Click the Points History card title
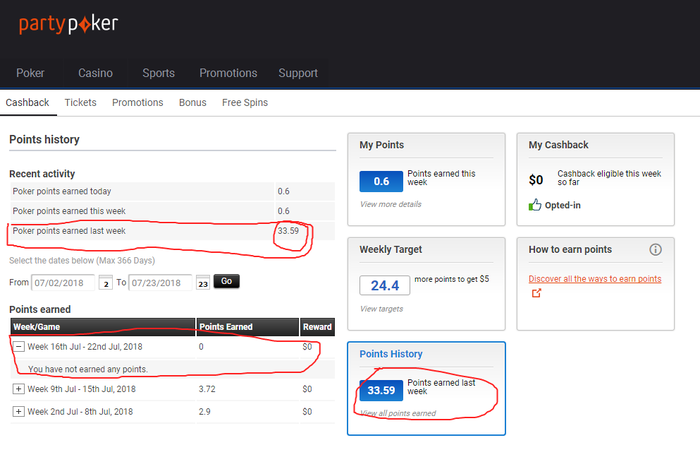Image resolution: width=700 pixels, height=474 pixels. [391, 354]
